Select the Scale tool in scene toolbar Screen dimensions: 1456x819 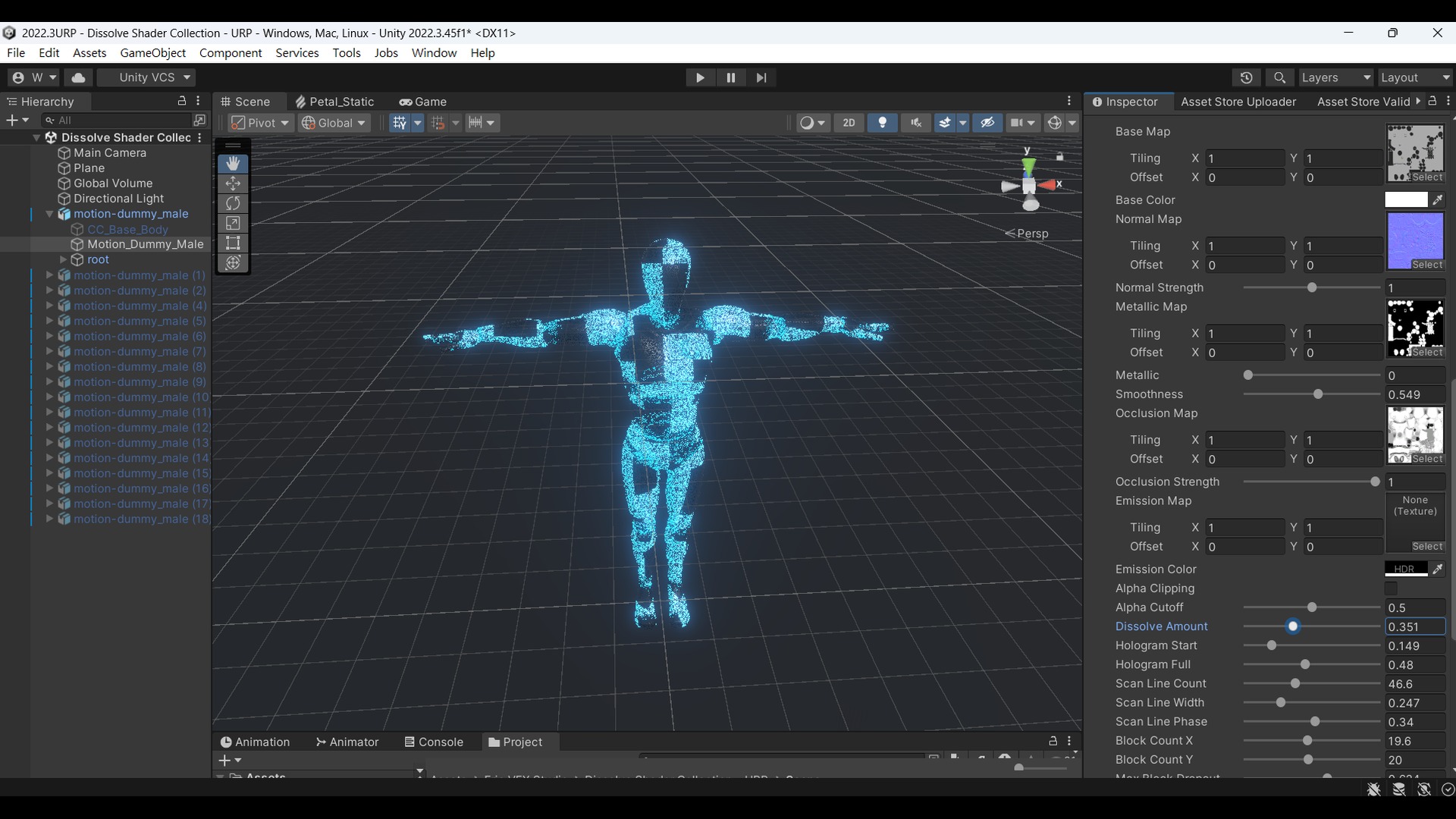tap(233, 223)
